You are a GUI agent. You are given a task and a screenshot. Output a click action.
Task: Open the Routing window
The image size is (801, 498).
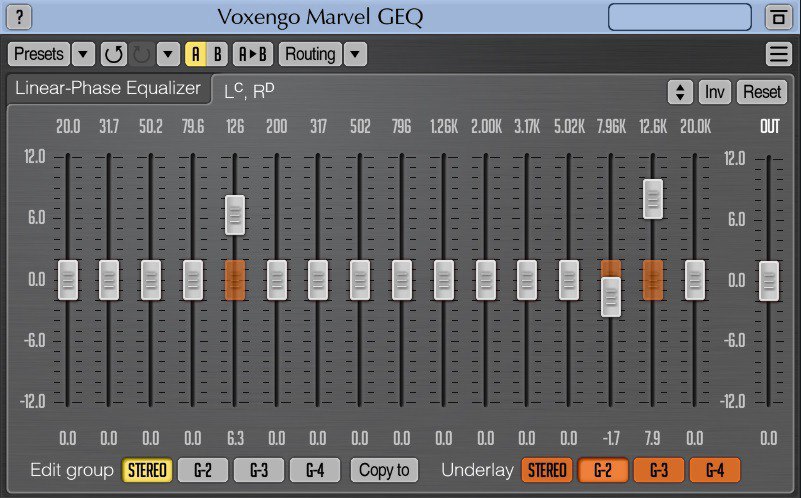[310, 54]
